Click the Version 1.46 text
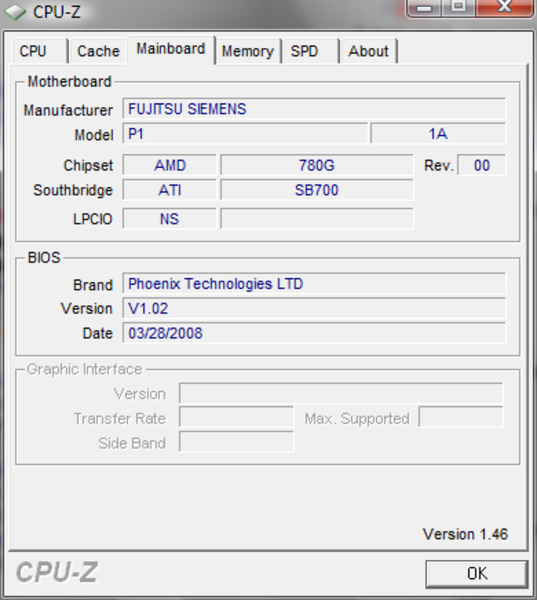The image size is (537, 600). pos(465,534)
